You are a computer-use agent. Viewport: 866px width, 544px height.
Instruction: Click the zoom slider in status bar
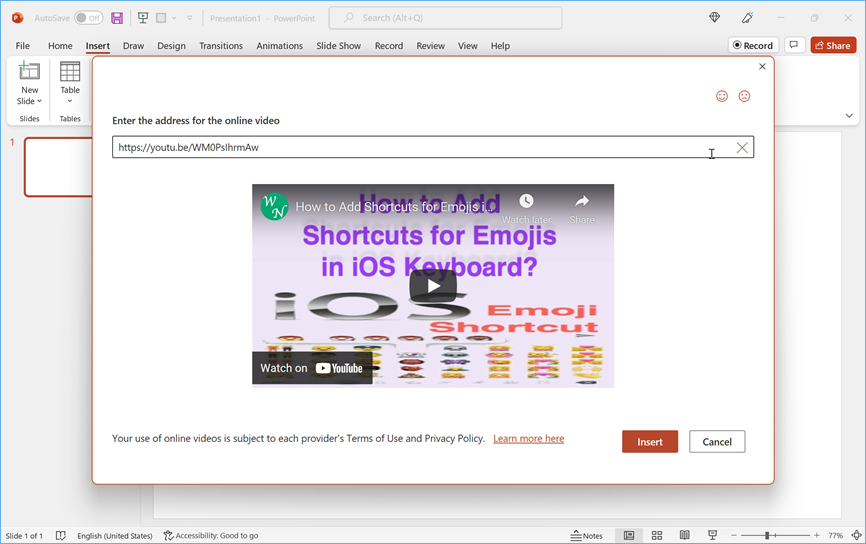coord(768,536)
